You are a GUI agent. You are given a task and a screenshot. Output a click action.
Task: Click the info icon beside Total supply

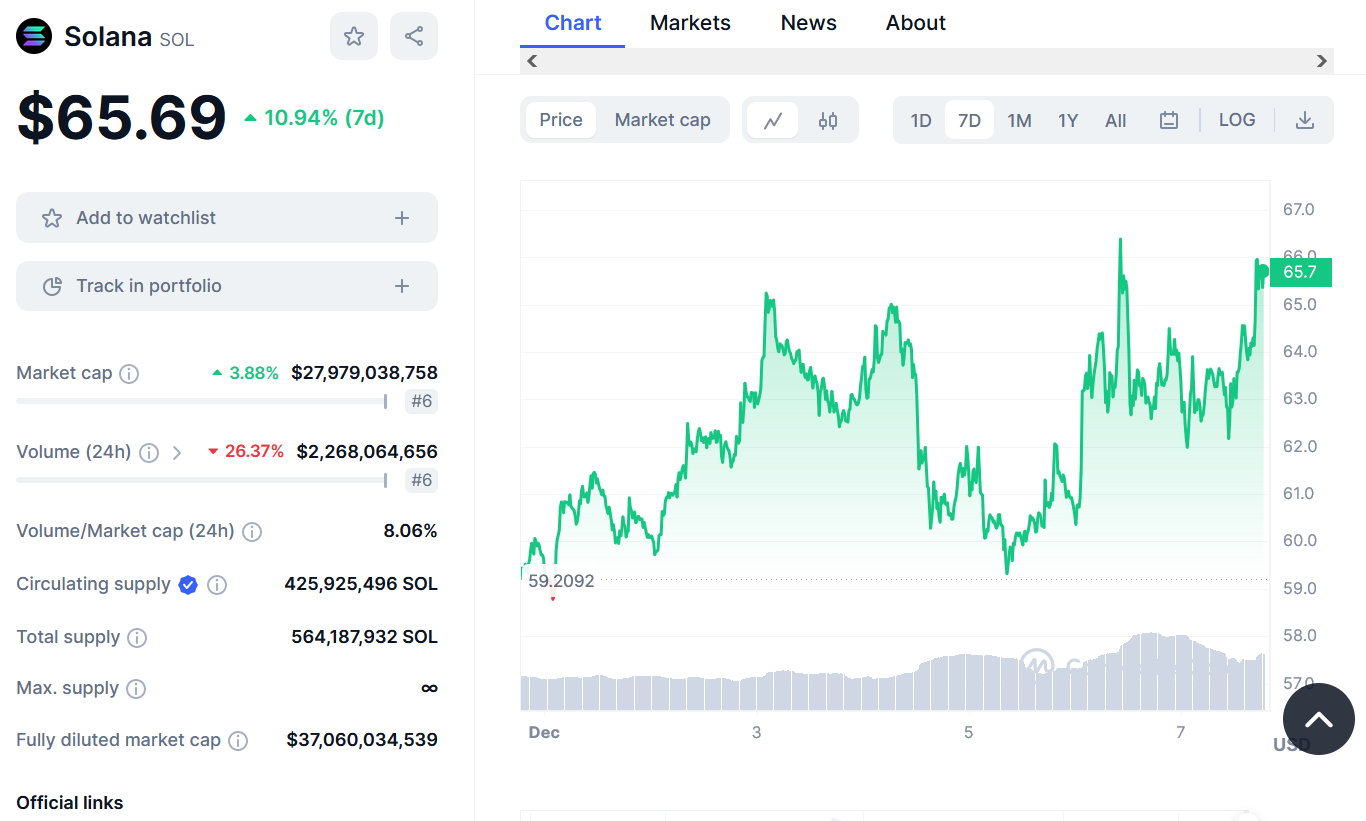point(137,638)
